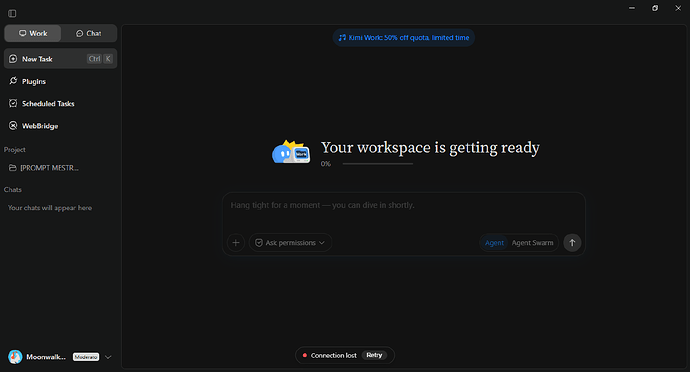
Task: Select the Agent Swarm mode
Action: pos(532,243)
